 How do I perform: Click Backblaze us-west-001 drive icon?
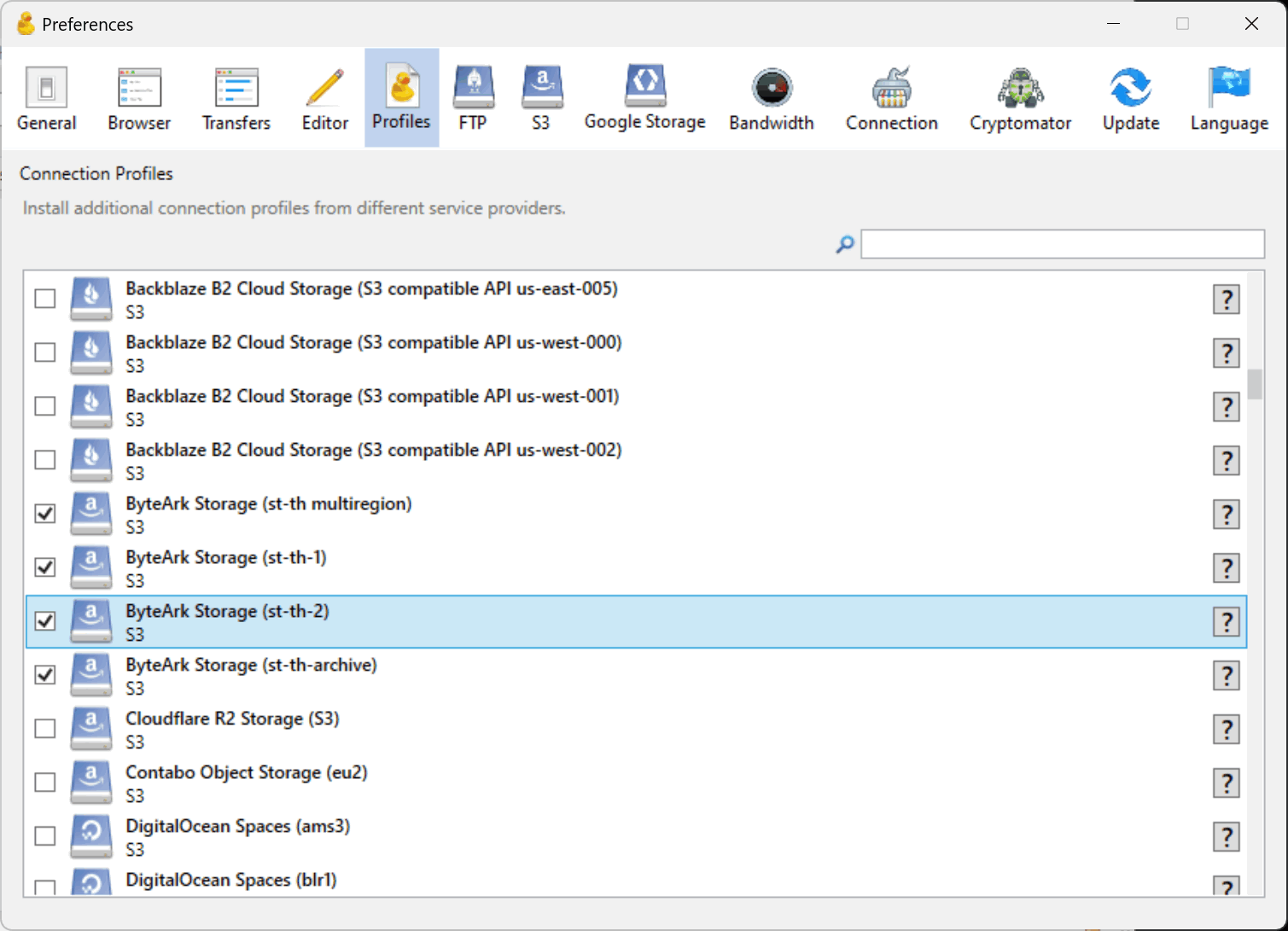(91, 406)
